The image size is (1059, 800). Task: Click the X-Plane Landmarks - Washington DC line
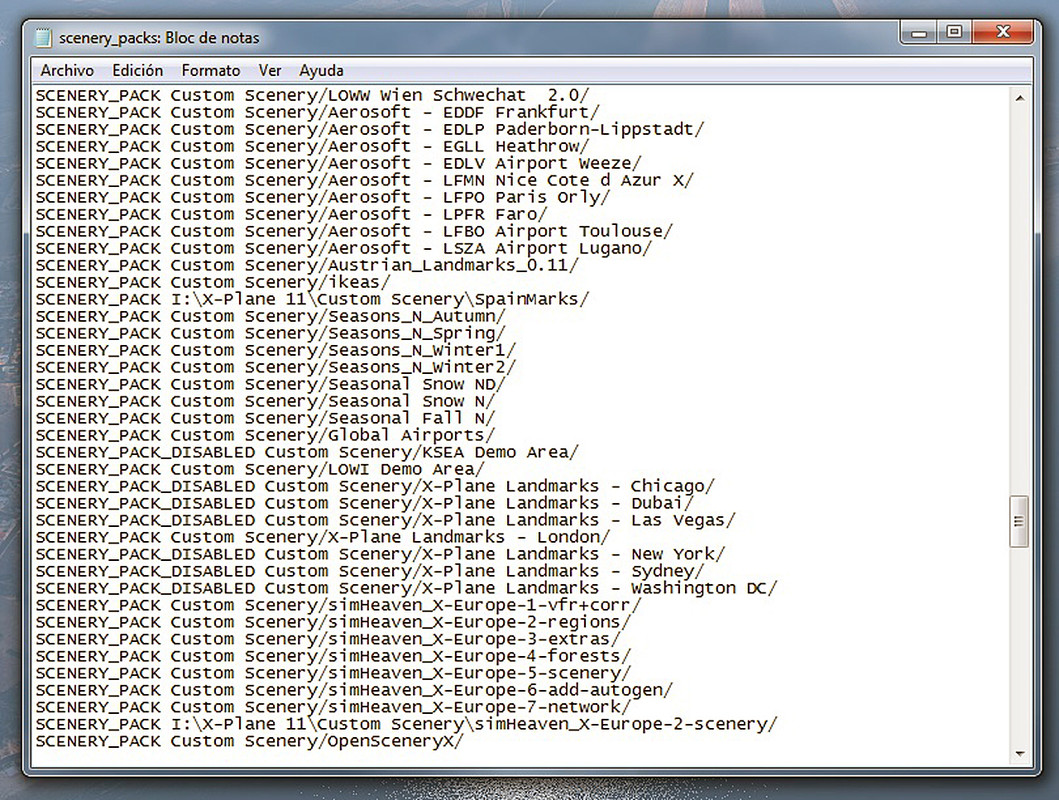click(x=407, y=588)
